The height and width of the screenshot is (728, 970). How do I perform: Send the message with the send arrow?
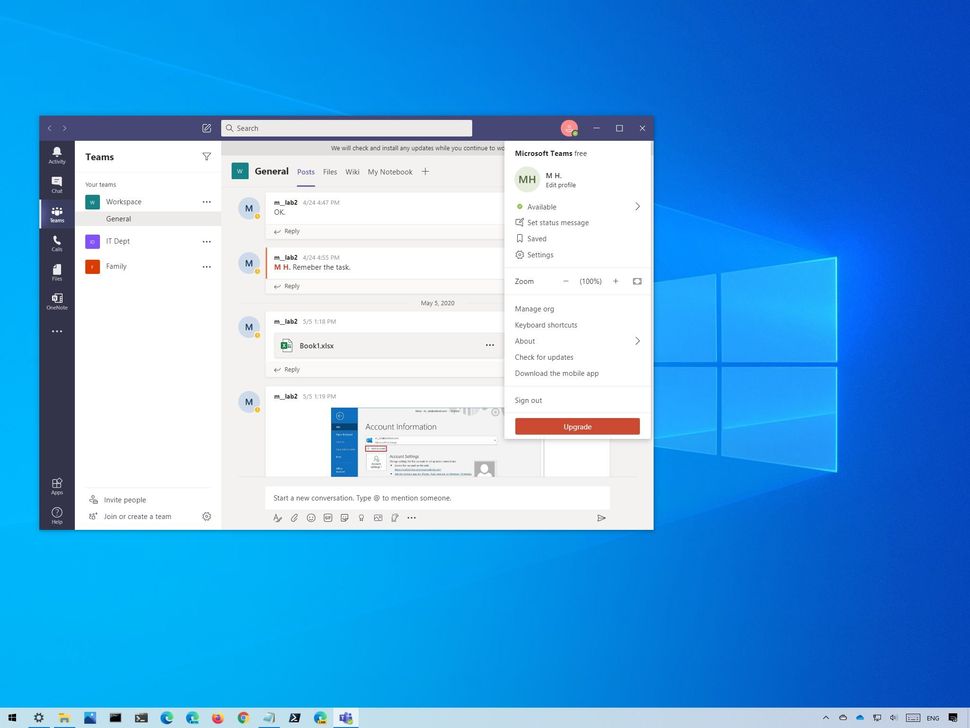click(601, 518)
